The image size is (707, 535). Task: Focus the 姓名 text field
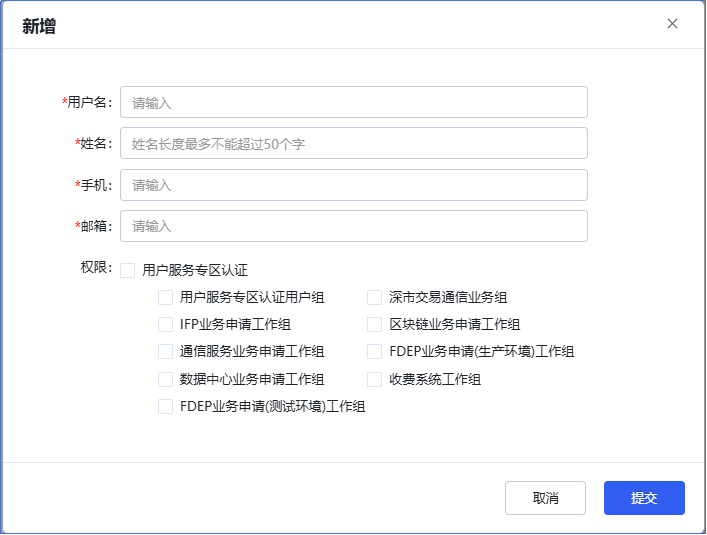click(x=353, y=143)
